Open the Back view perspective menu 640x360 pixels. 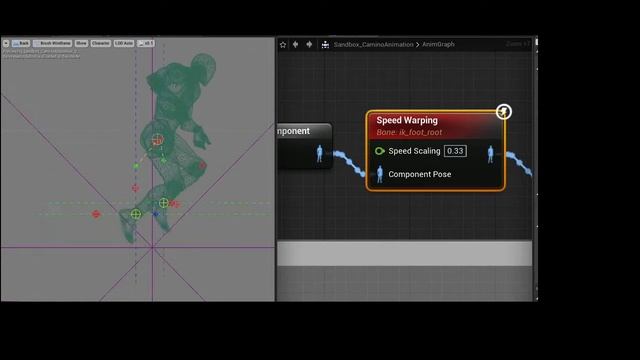21,43
